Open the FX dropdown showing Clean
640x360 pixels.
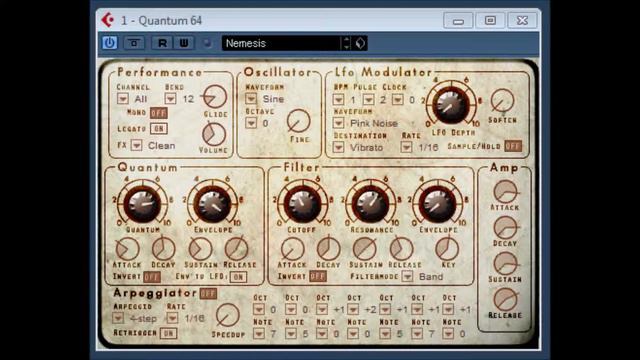pos(136,146)
